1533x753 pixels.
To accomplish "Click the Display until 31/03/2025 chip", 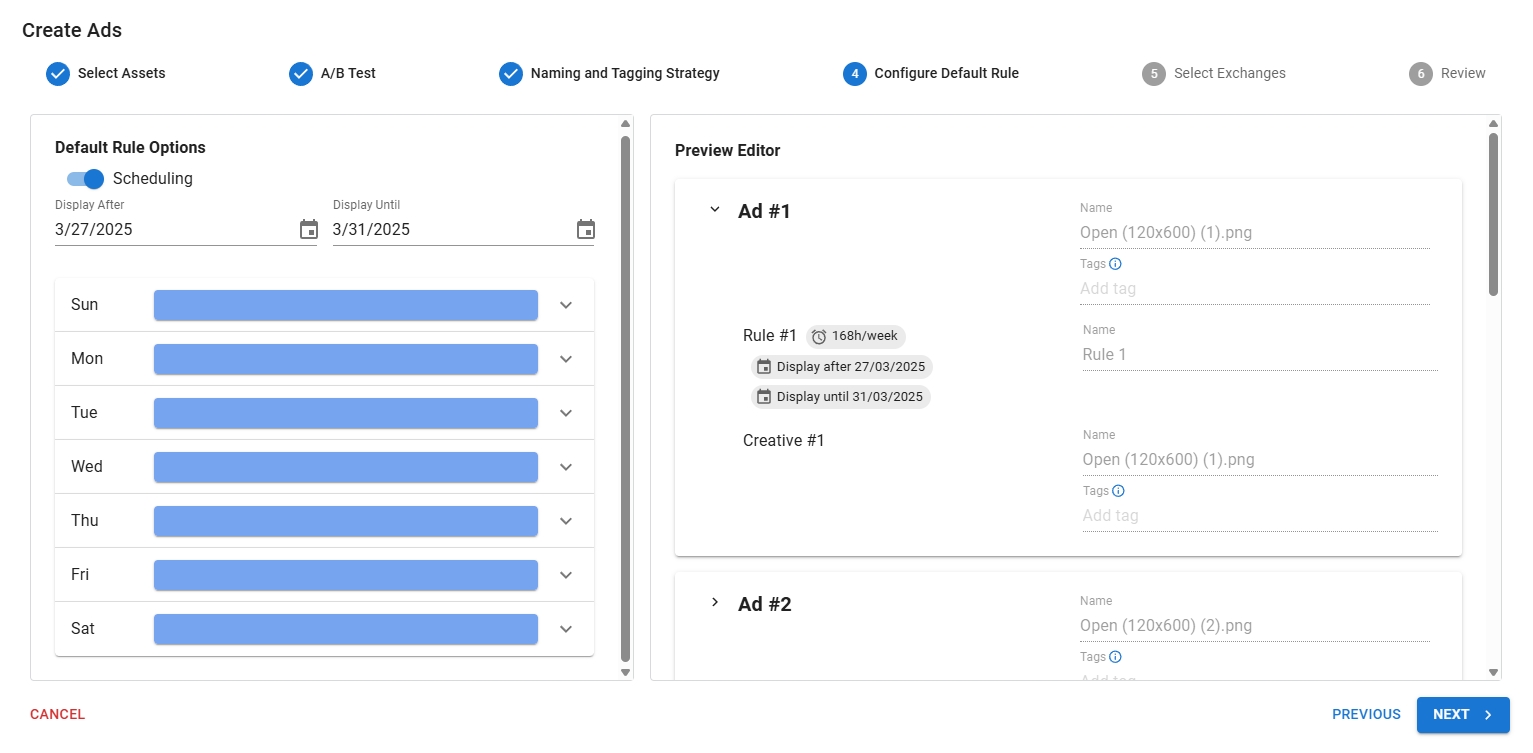I will pos(840,397).
